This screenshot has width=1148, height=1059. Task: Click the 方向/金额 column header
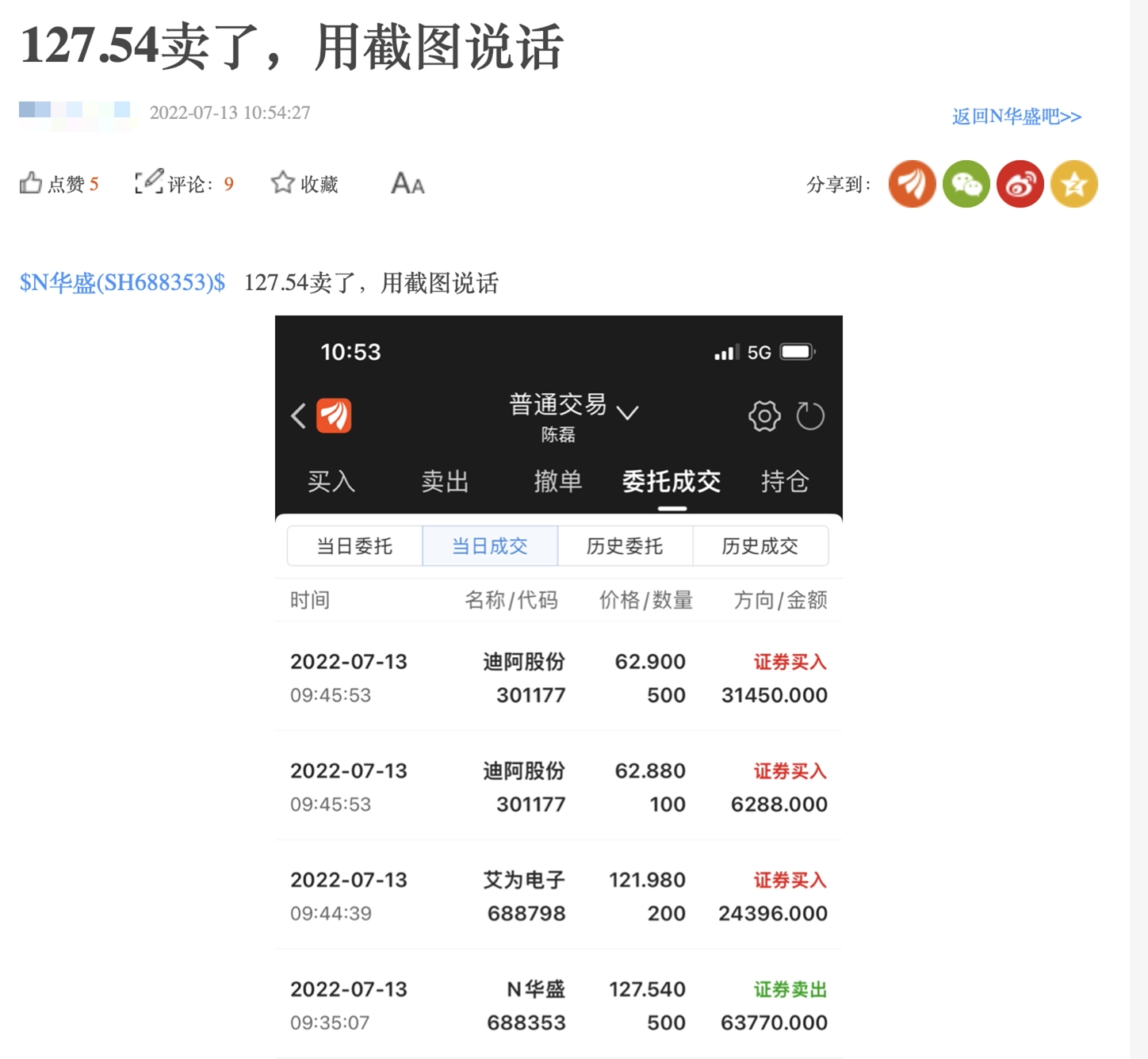(x=781, y=600)
